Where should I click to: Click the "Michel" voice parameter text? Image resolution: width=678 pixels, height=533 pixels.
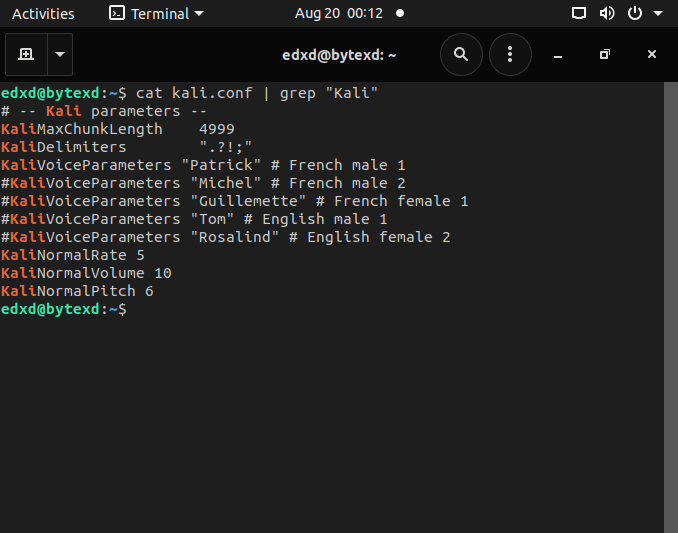coord(226,183)
